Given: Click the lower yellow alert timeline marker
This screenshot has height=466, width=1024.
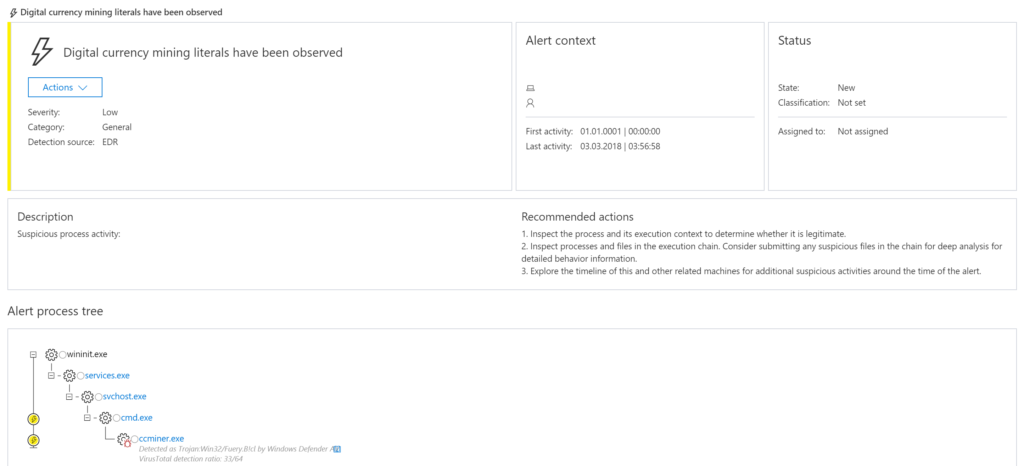Looking at the screenshot, I should pos(33,441).
